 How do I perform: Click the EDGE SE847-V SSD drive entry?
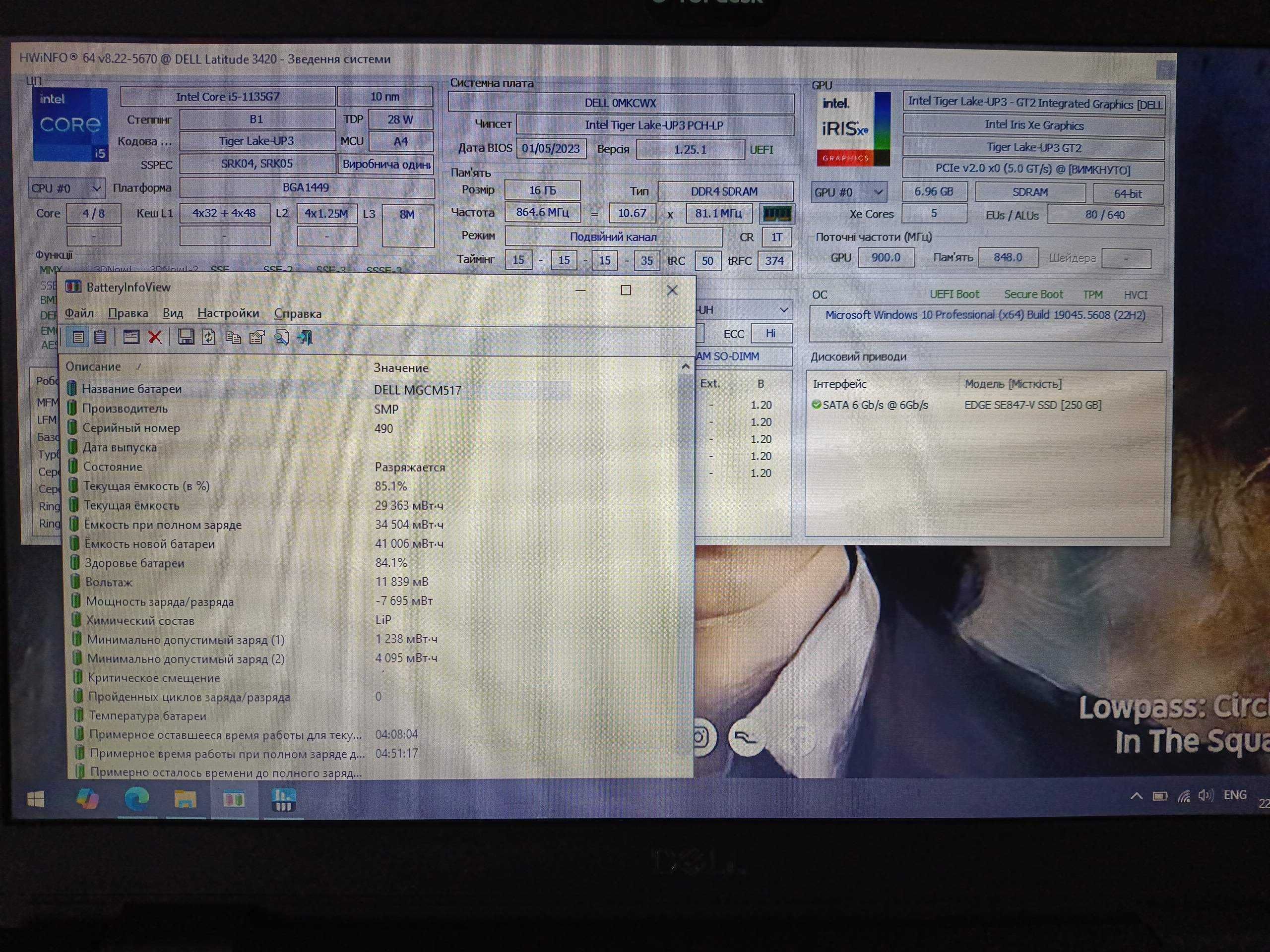tap(1032, 405)
